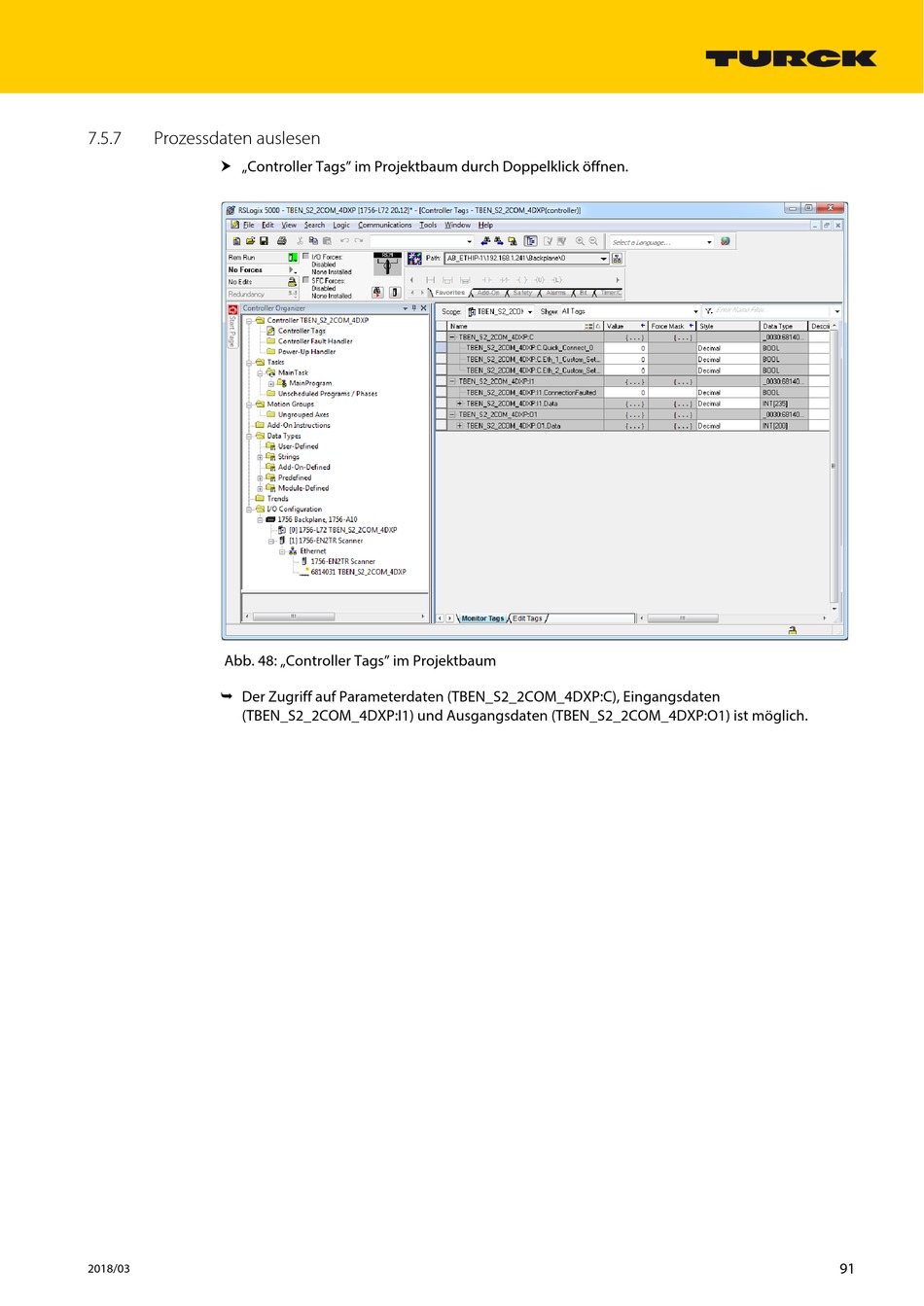The height and width of the screenshot is (1306, 924).
Task: Click the RSWho browse icon after Path field
Action: [x=617, y=259]
